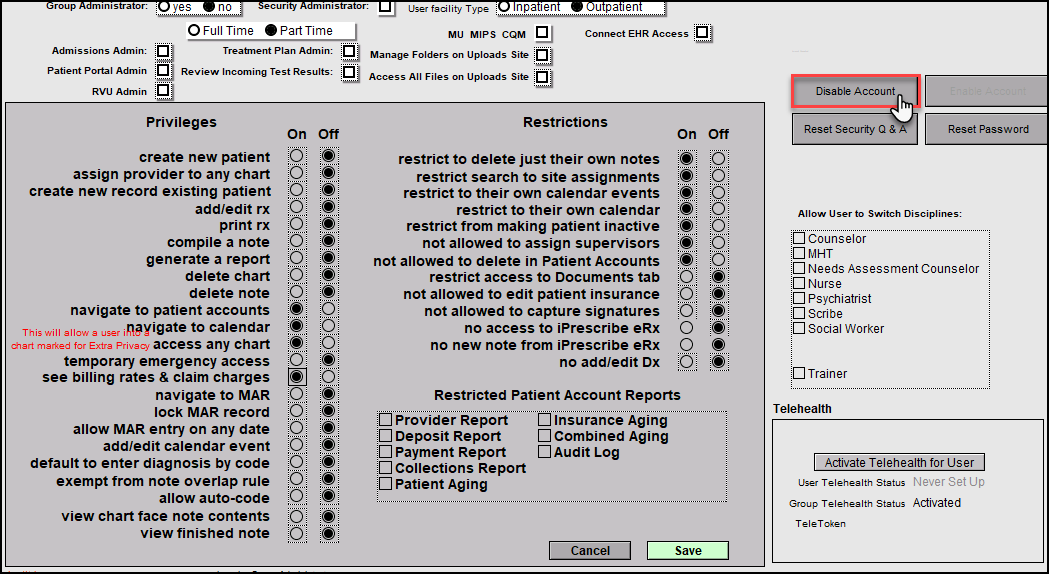
Task: Click the Disable Account button
Action: [x=855, y=91]
